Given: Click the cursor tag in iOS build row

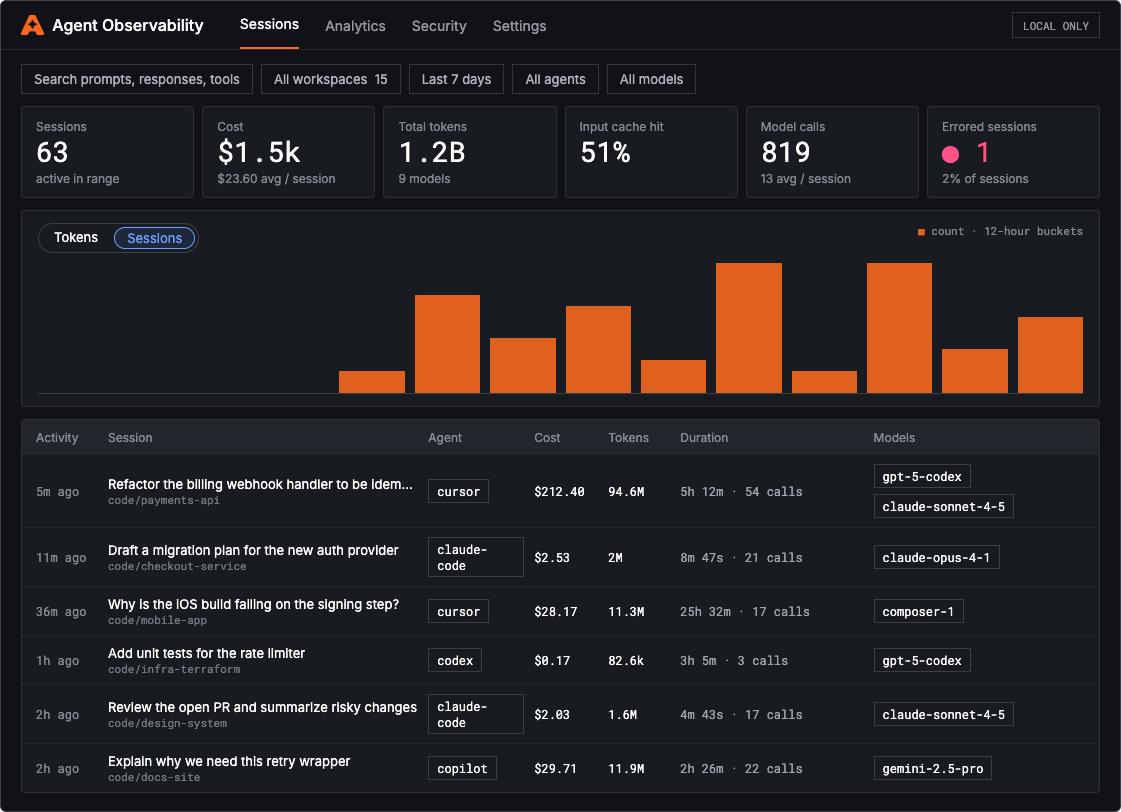Looking at the screenshot, I should pos(458,611).
